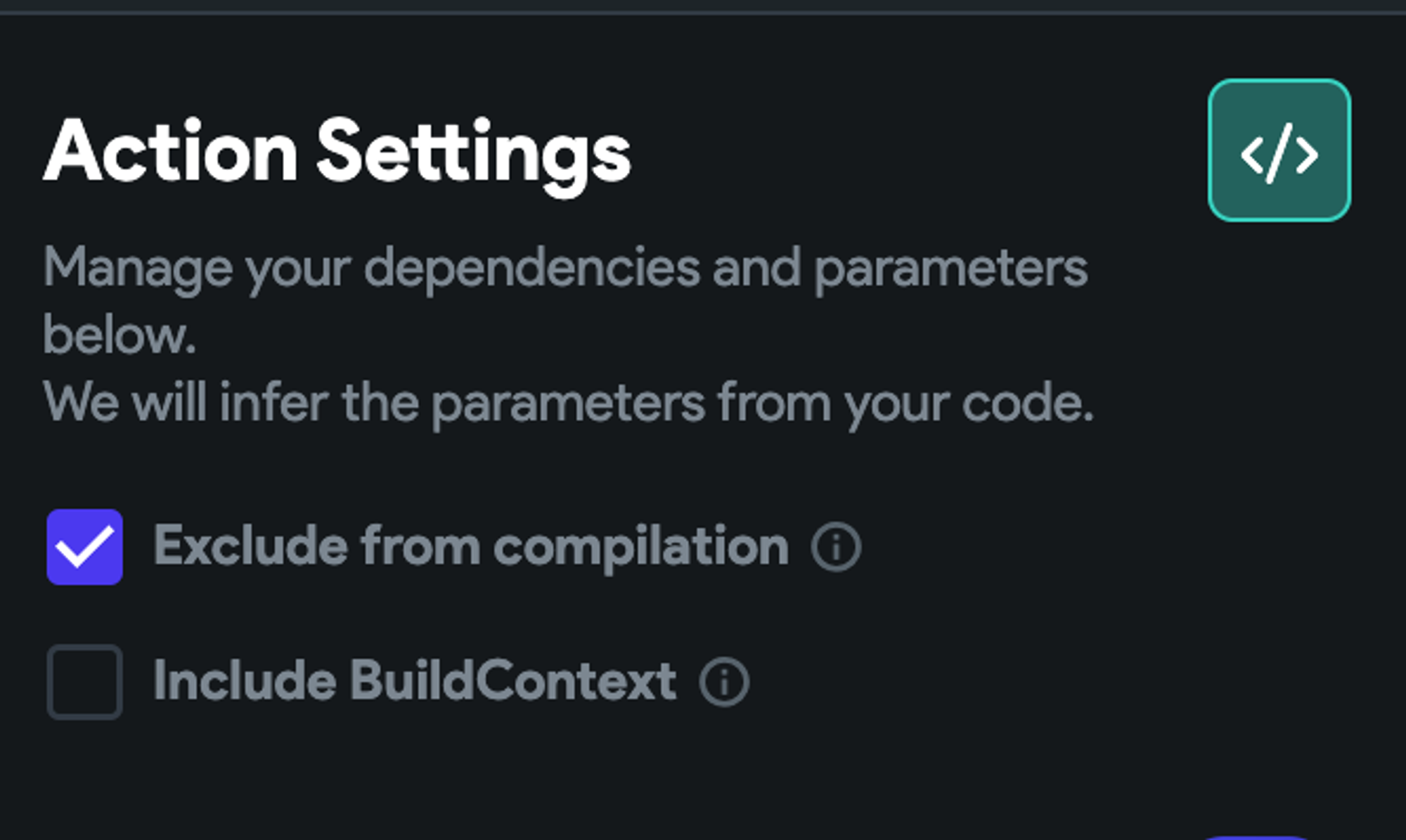Click the word 'Exclude' beside the checked box
This screenshot has width=1406, height=840.
250,546
